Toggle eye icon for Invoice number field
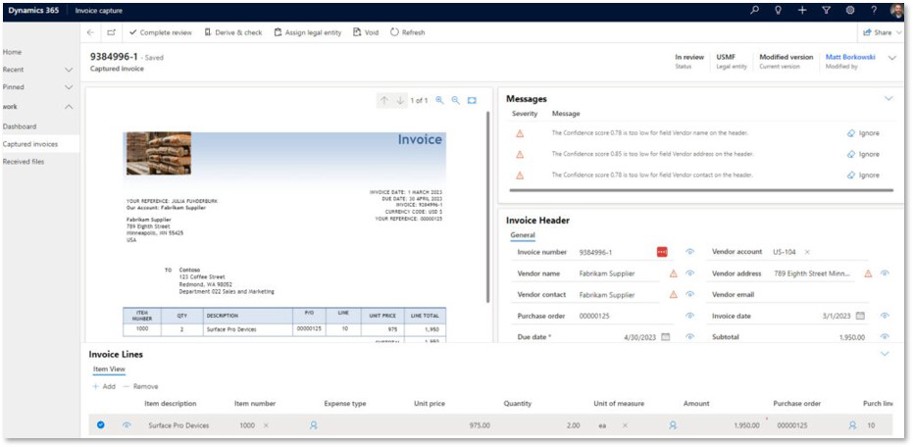Viewport: 913px width, 447px height. pos(690,252)
